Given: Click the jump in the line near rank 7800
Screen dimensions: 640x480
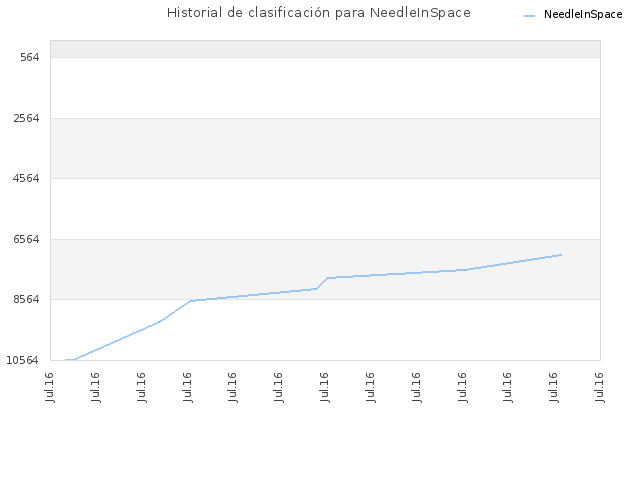Looking at the screenshot, I should click(x=322, y=283).
